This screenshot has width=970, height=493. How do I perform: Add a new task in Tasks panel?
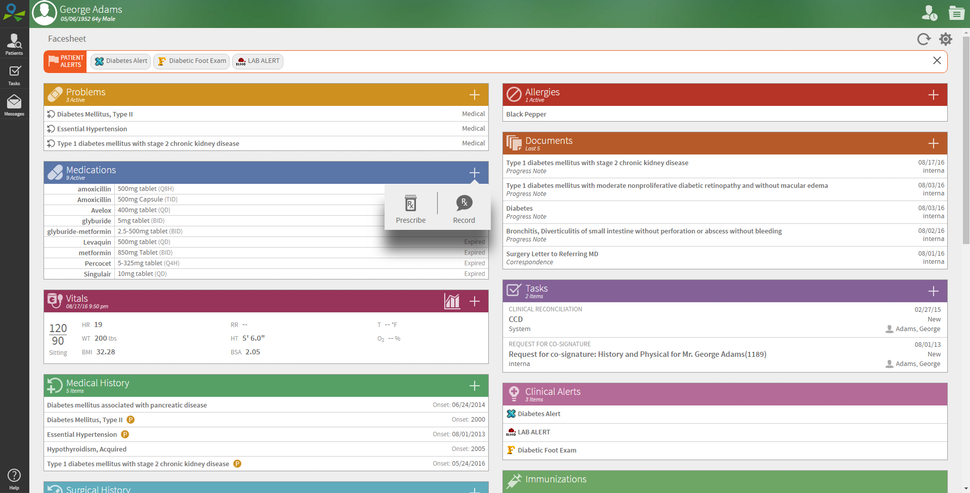tap(933, 290)
